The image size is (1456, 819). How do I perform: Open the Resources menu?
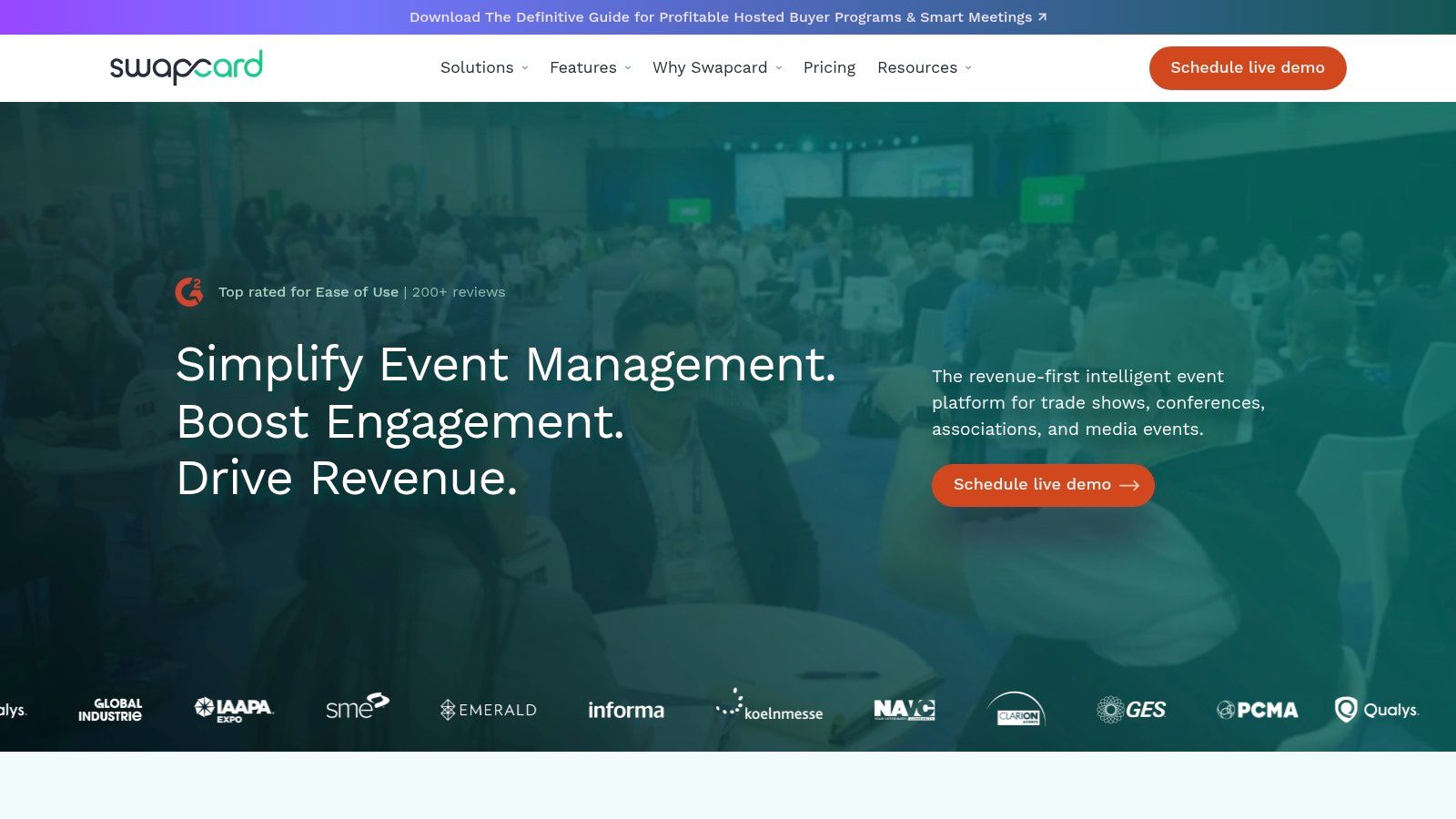[925, 67]
